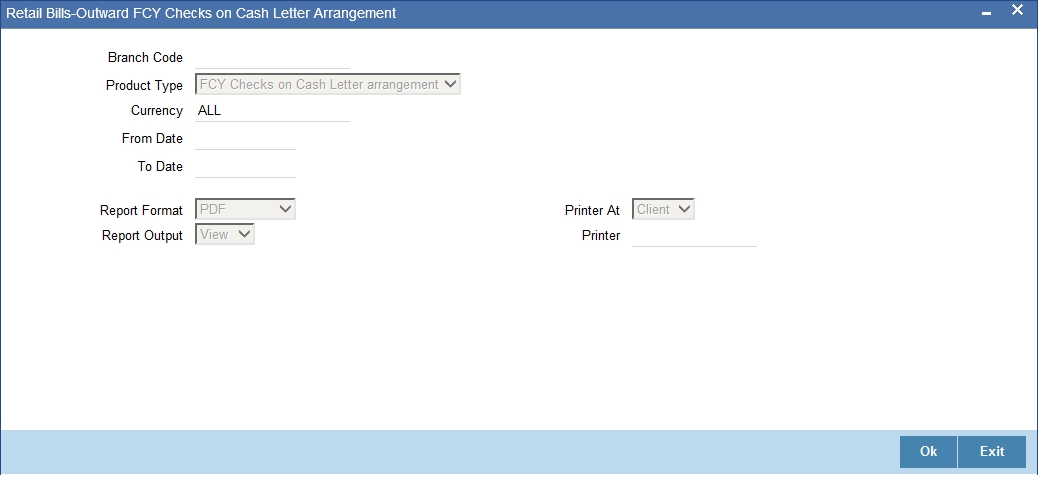The height and width of the screenshot is (483, 1038).
Task: Click the Retail Bills-Outward FCY Checks title text
Action: [x=201, y=13]
